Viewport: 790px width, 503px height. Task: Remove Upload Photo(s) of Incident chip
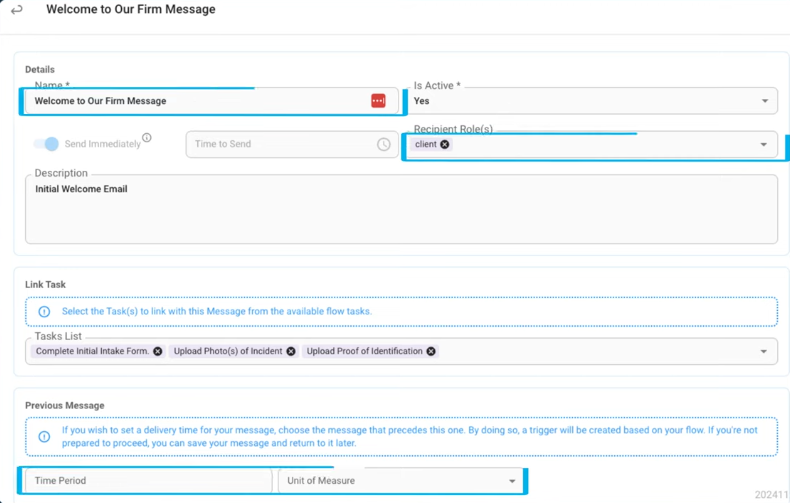coord(291,351)
